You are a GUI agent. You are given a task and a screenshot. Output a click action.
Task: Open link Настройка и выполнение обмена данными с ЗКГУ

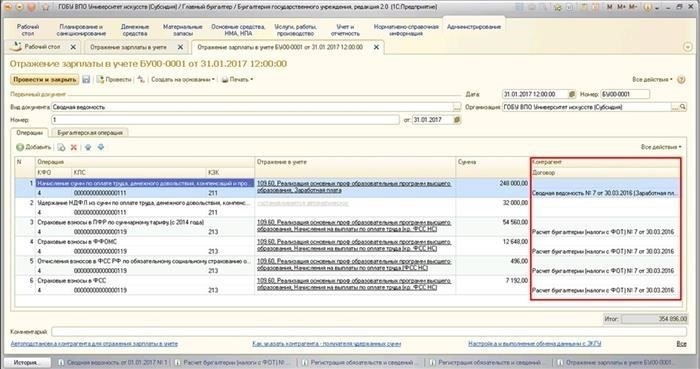tap(534, 344)
